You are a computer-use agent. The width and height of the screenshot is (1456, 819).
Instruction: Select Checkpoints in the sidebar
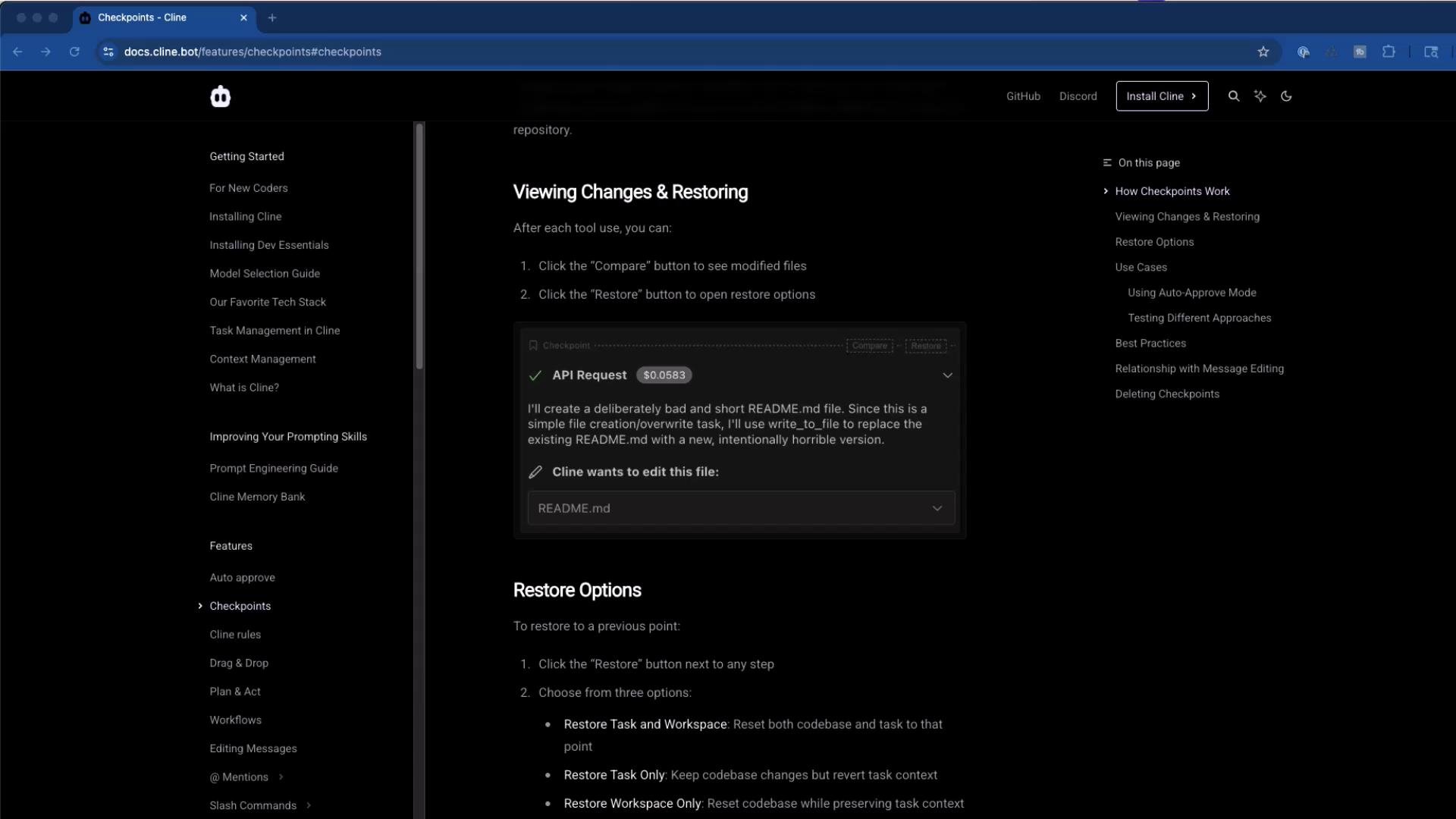pos(240,606)
